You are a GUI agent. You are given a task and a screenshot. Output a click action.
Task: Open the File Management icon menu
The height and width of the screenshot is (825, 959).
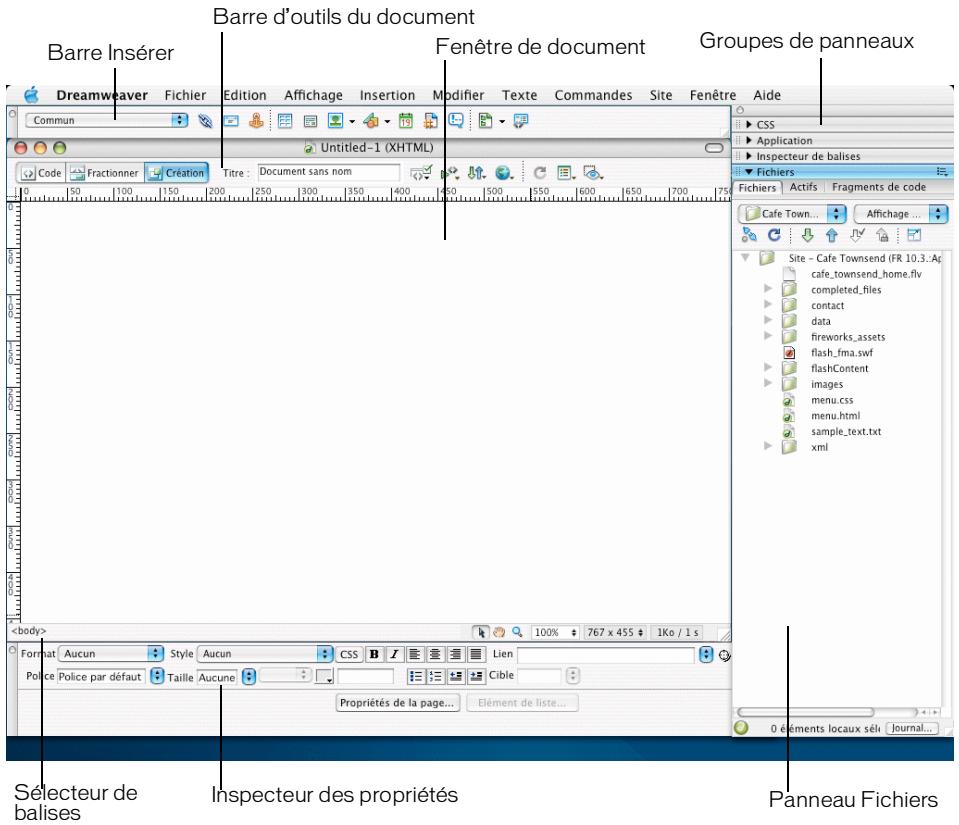pyautogui.click(x=476, y=173)
